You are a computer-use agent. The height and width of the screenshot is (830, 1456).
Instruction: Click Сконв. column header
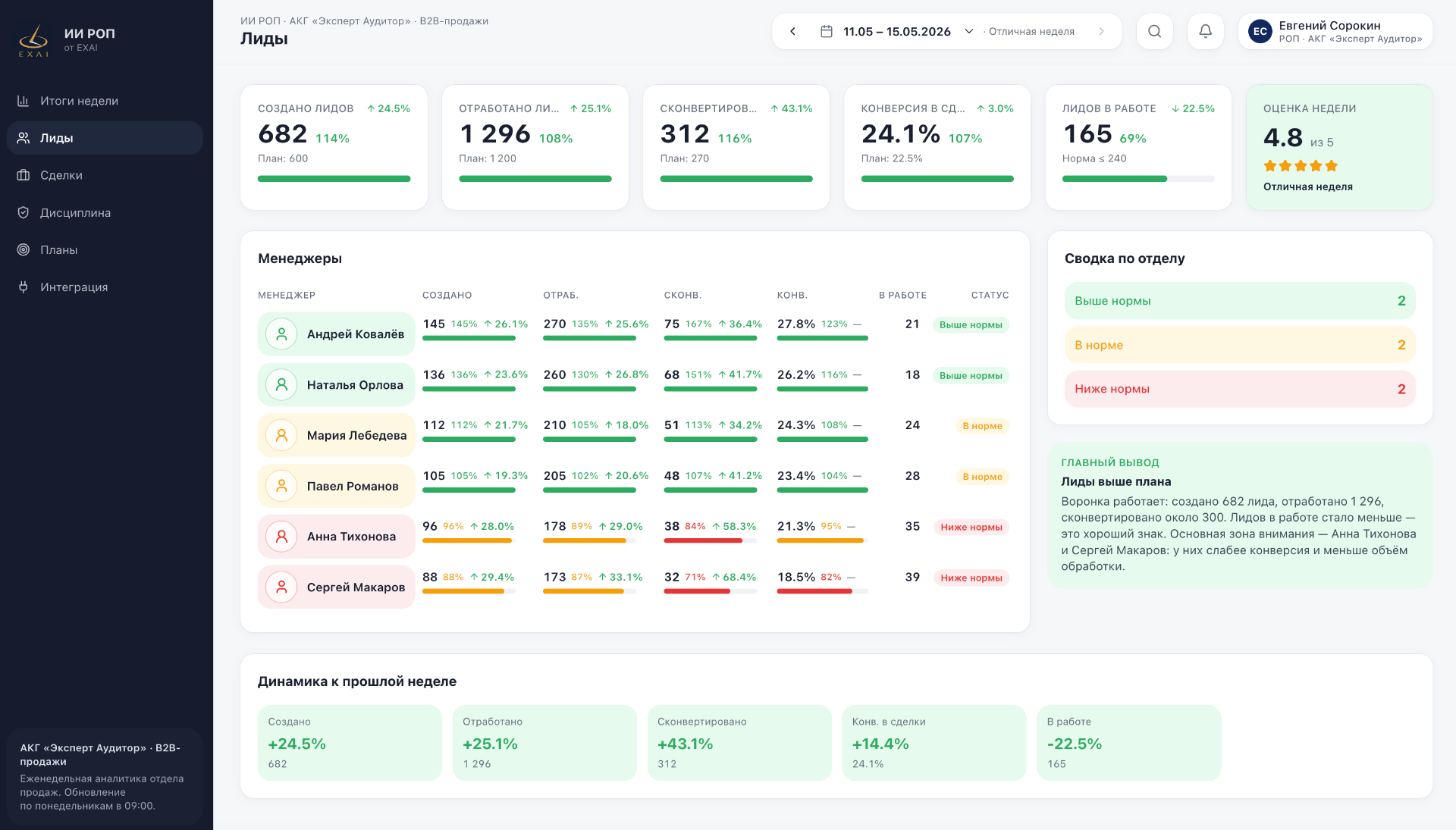pyautogui.click(x=682, y=295)
